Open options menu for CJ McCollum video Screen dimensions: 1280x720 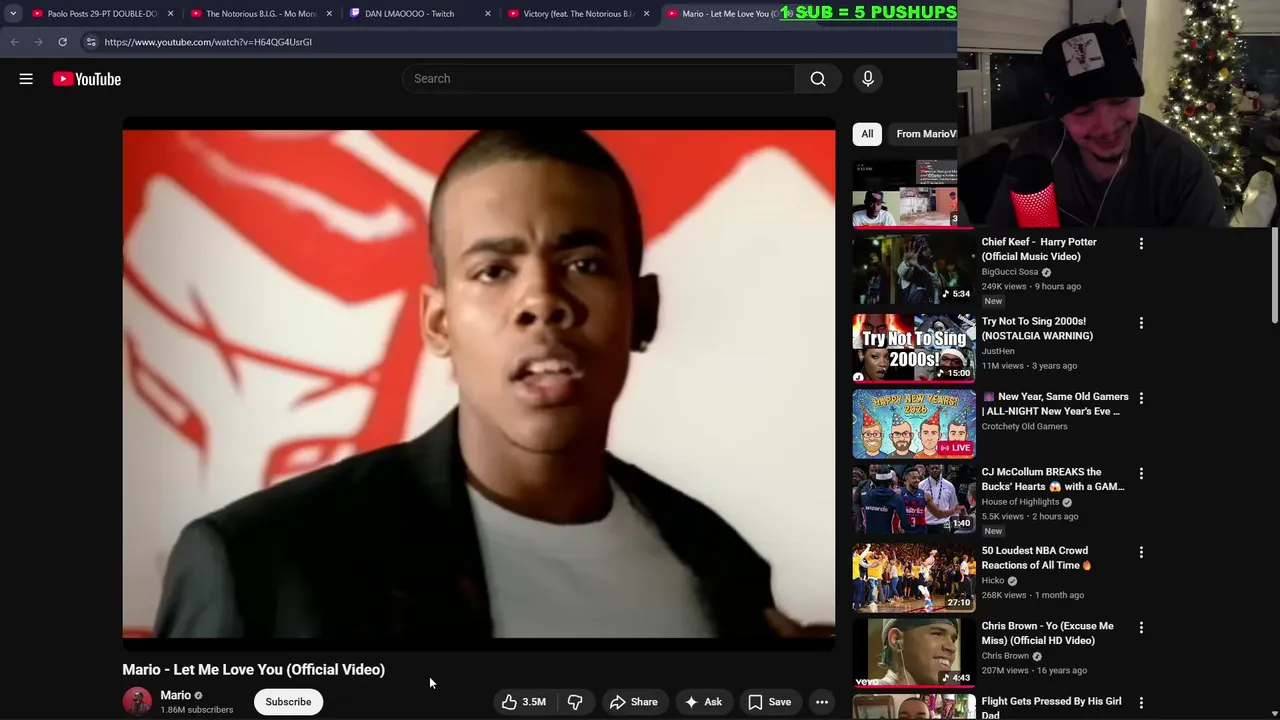pos(1141,473)
